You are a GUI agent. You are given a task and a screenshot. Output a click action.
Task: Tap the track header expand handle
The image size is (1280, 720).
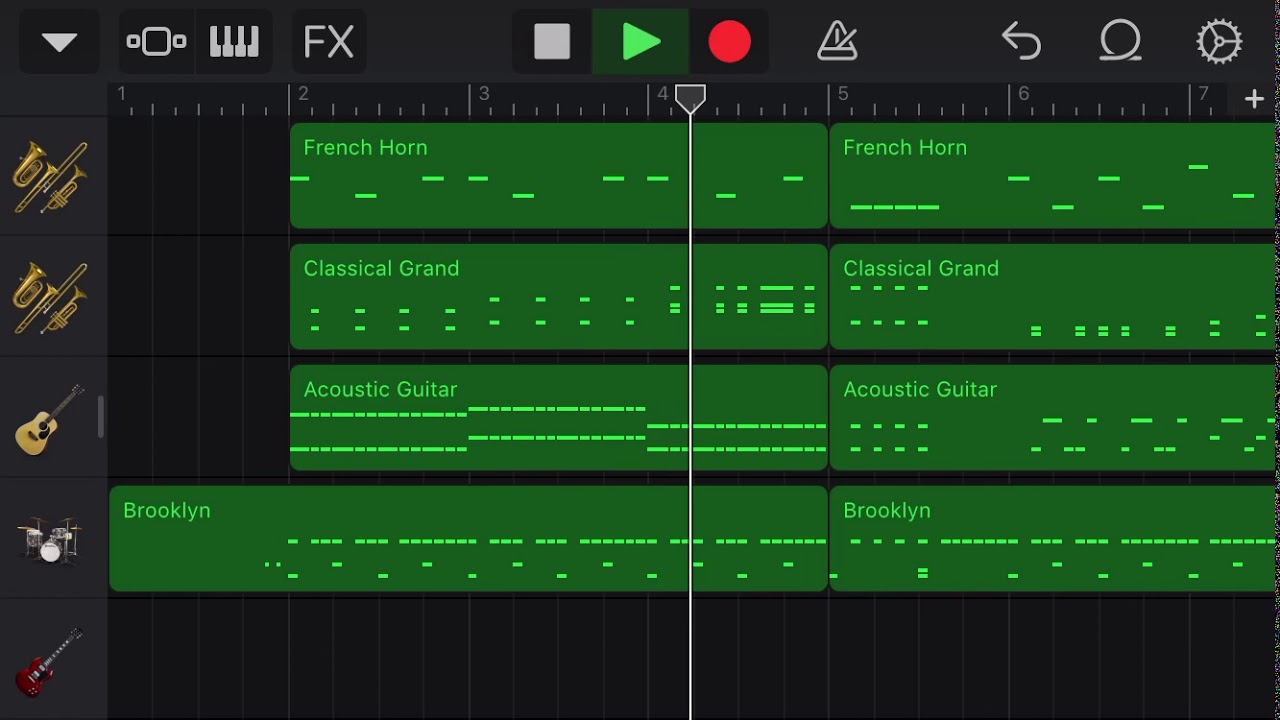click(100, 418)
